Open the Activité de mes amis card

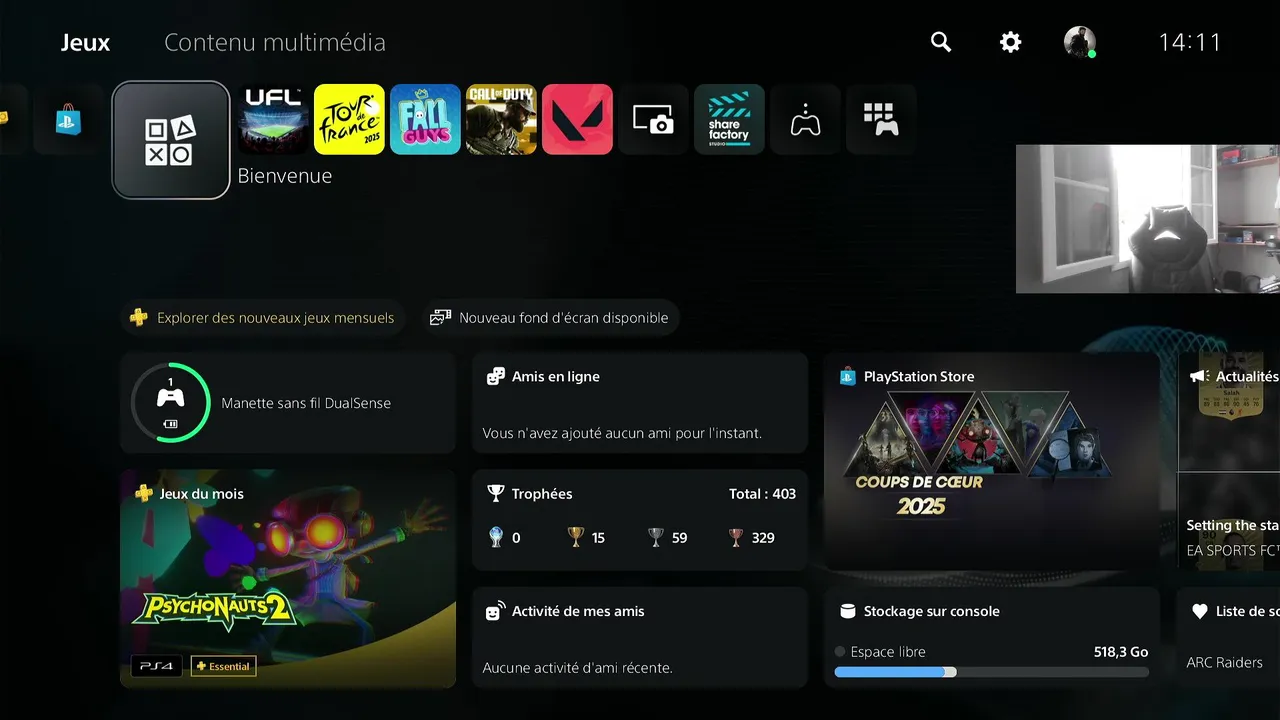tap(640, 637)
